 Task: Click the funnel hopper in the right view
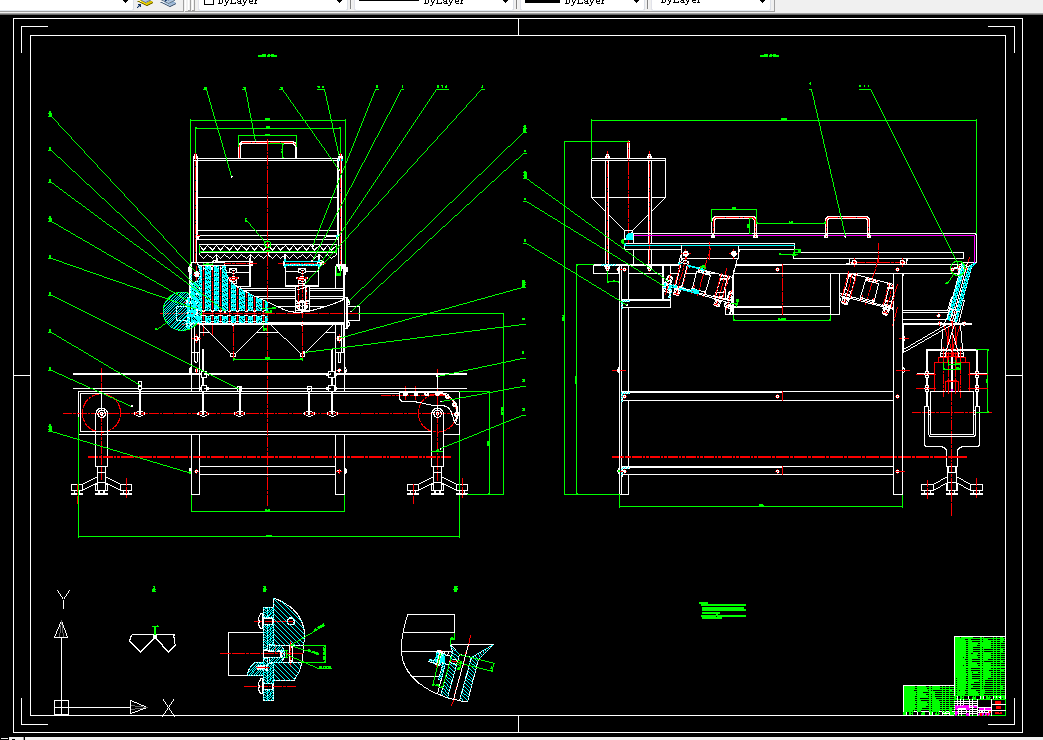pos(629,195)
